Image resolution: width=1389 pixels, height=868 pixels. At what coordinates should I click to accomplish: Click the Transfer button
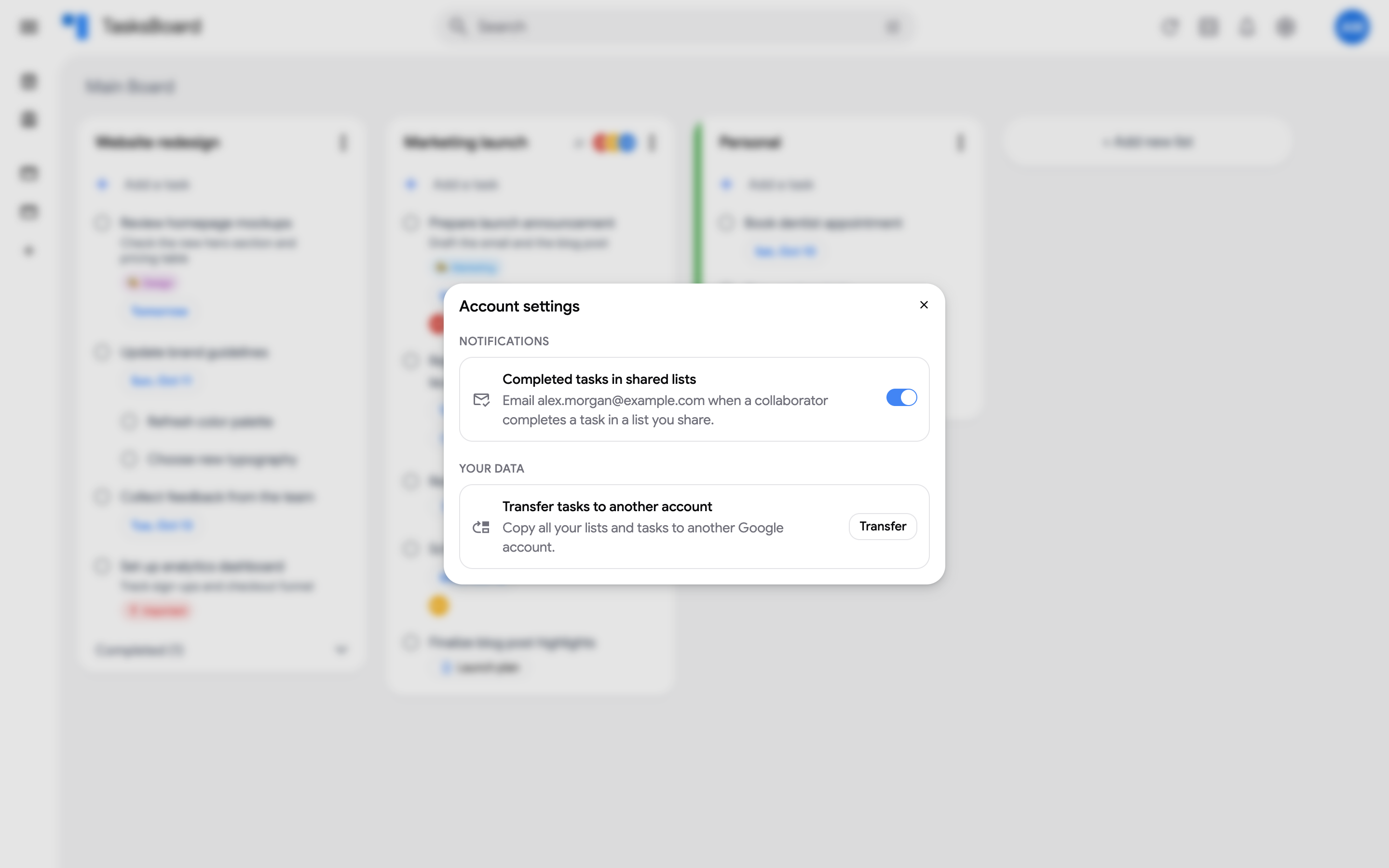[883, 526]
